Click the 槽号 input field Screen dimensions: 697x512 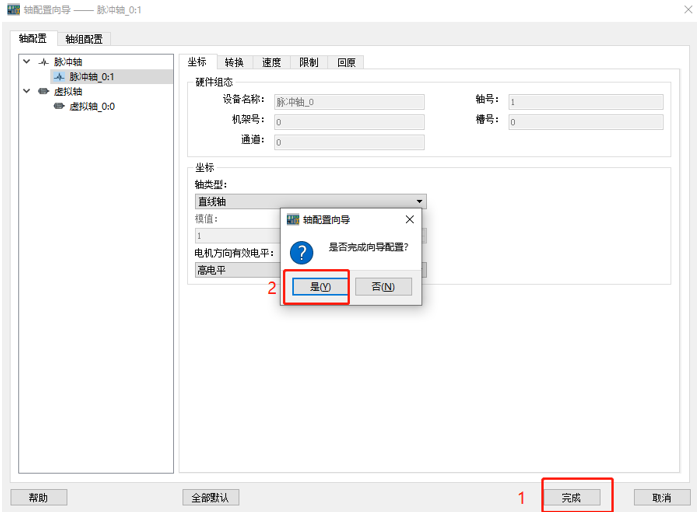pyautogui.click(x=586, y=122)
